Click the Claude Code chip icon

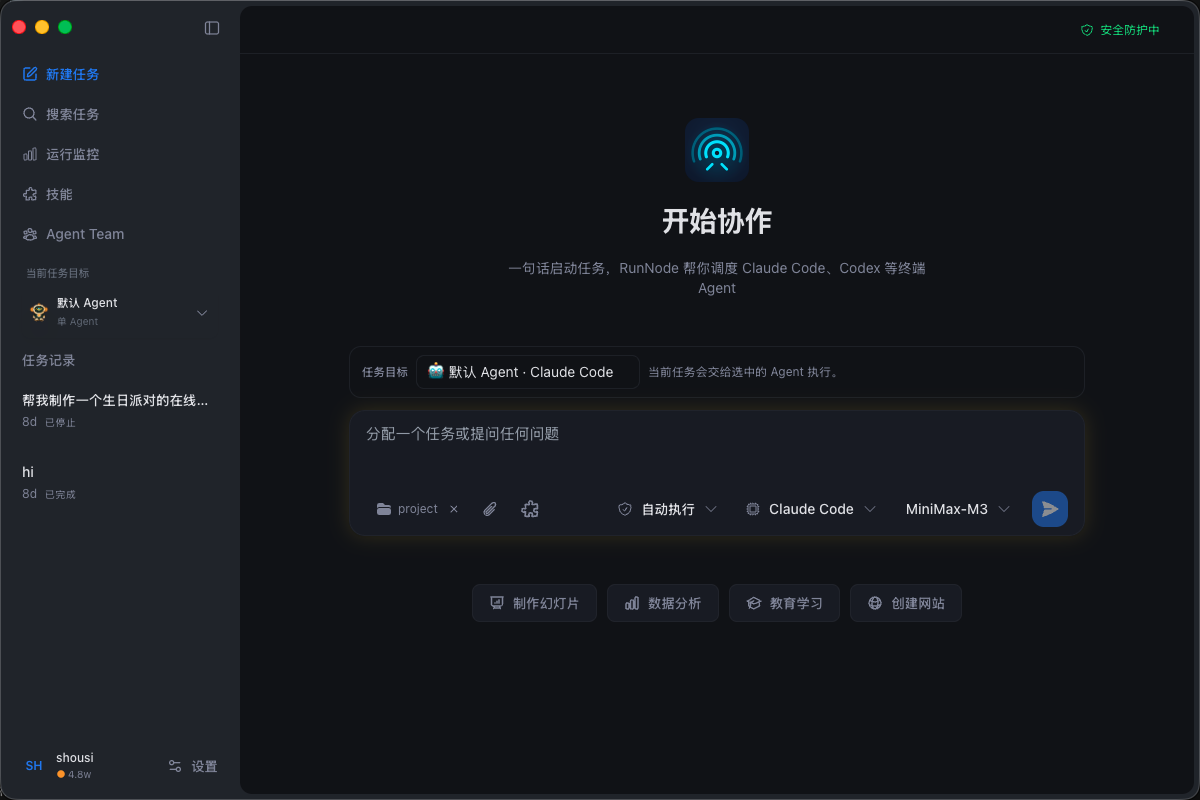coord(753,509)
